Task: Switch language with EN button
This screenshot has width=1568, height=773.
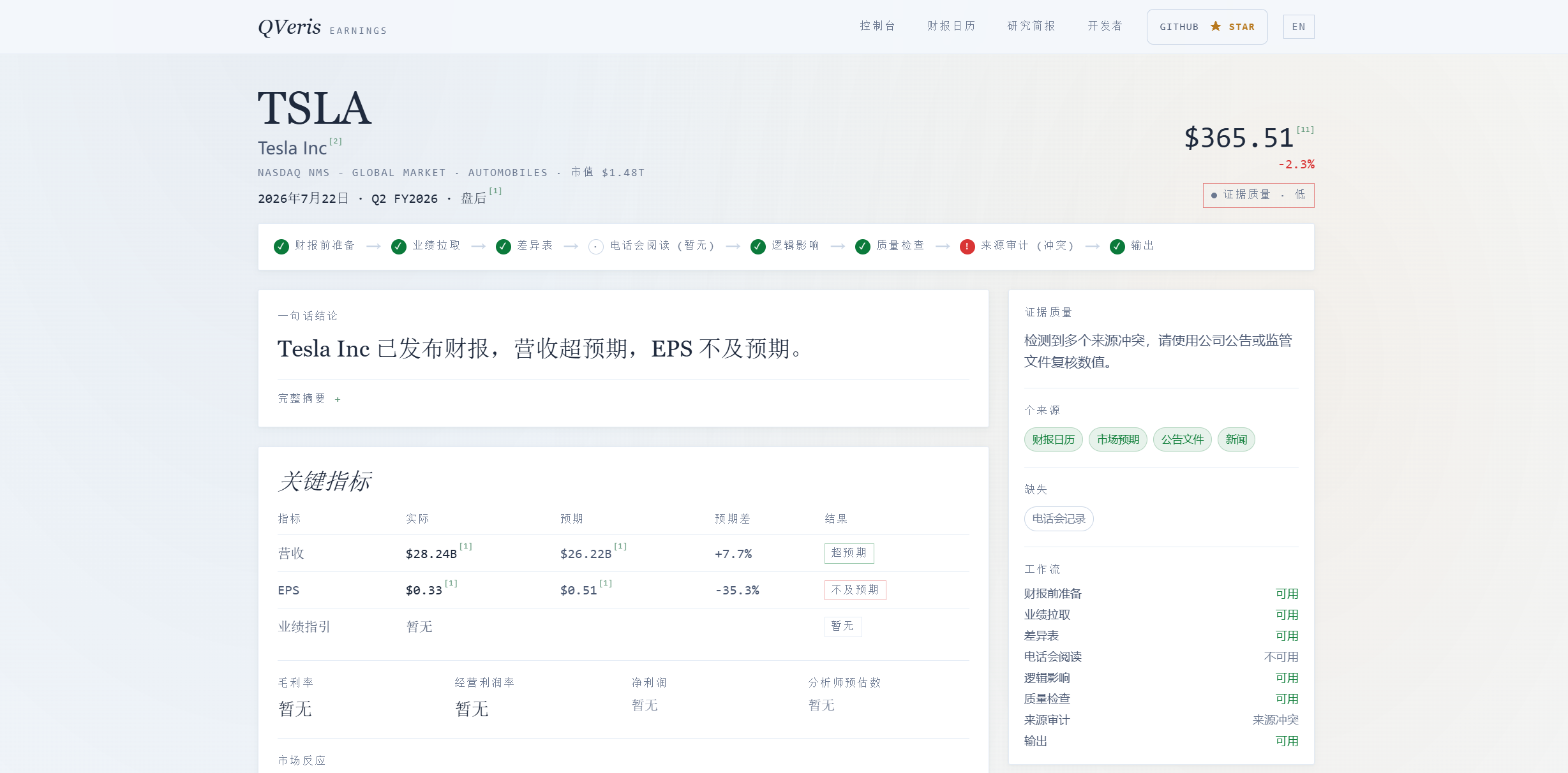Action: [x=1299, y=27]
